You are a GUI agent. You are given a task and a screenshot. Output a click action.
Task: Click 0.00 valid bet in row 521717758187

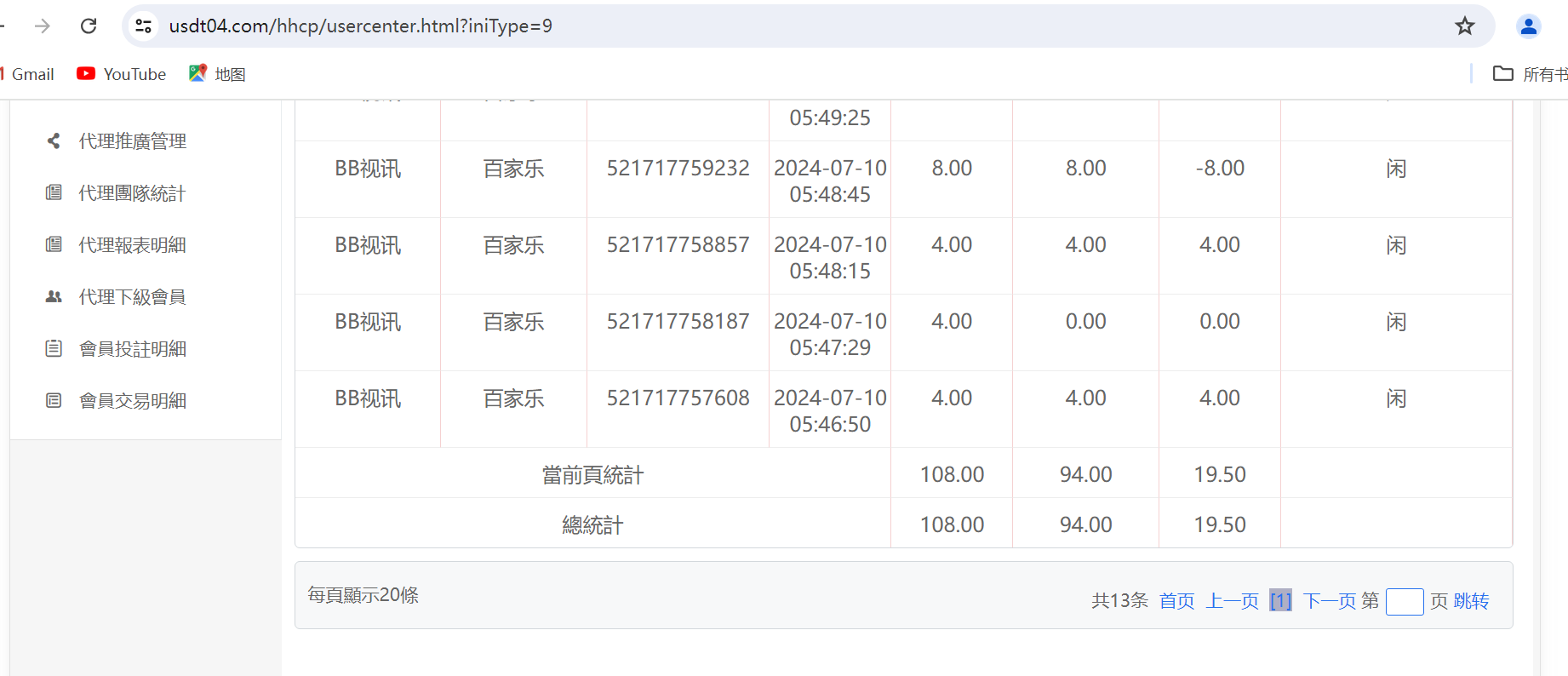pyautogui.click(x=1086, y=322)
